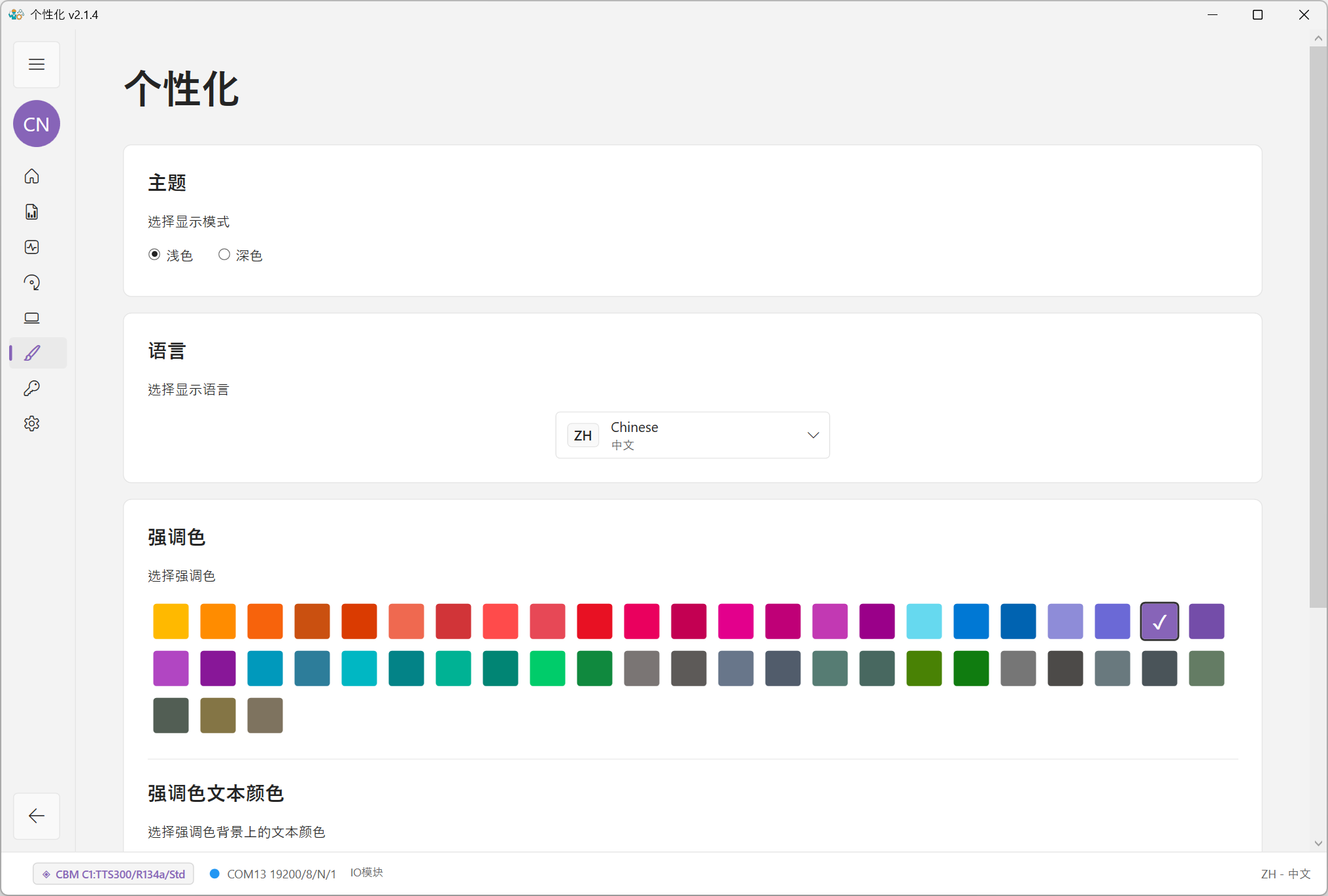Pick the checked purple accent swatch
Viewport: 1328px width, 896px height.
coord(1159,621)
